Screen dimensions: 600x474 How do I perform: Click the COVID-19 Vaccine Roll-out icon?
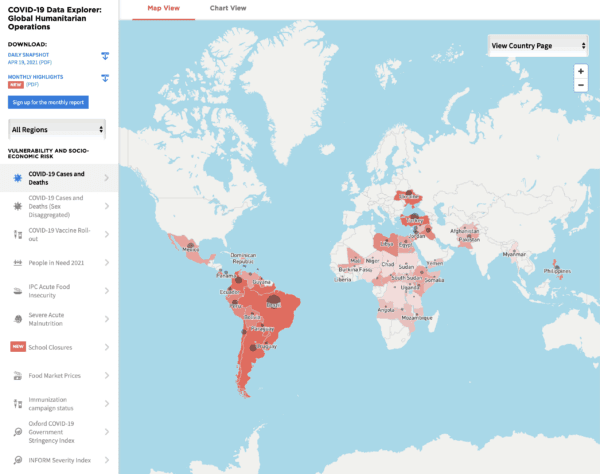17,233
